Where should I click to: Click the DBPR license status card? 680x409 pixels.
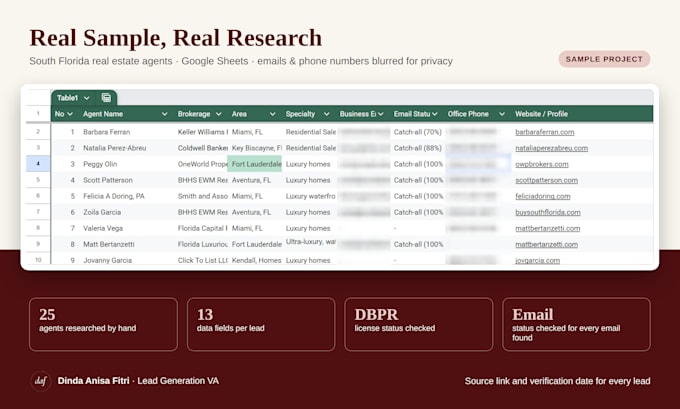click(x=418, y=324)
